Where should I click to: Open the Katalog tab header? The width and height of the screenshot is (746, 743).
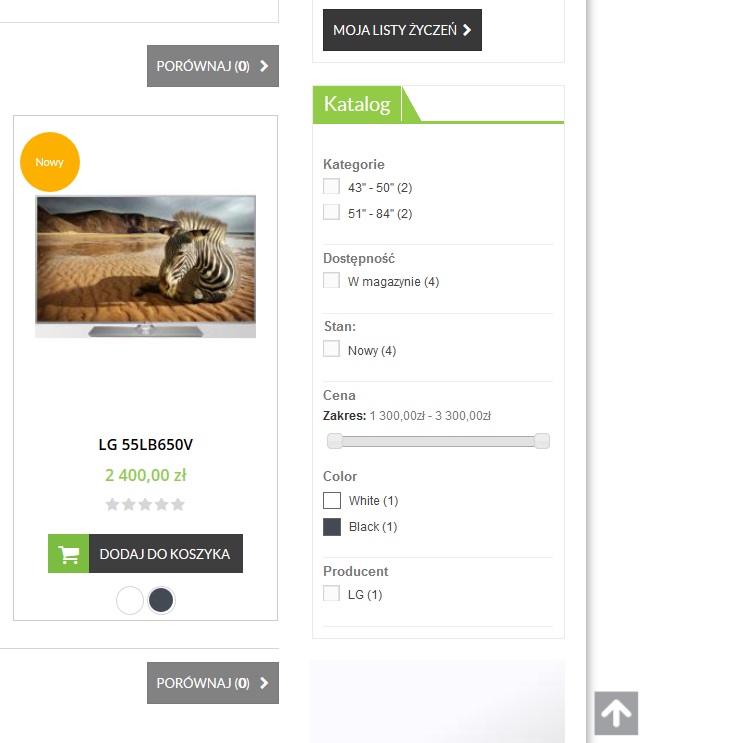tap(357, 104)
